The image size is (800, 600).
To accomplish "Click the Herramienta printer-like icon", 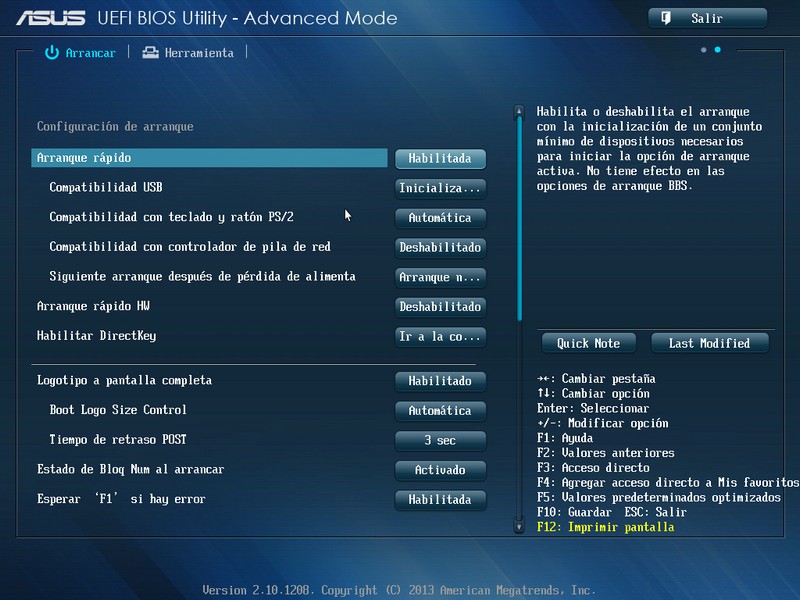I will (150, 53).
